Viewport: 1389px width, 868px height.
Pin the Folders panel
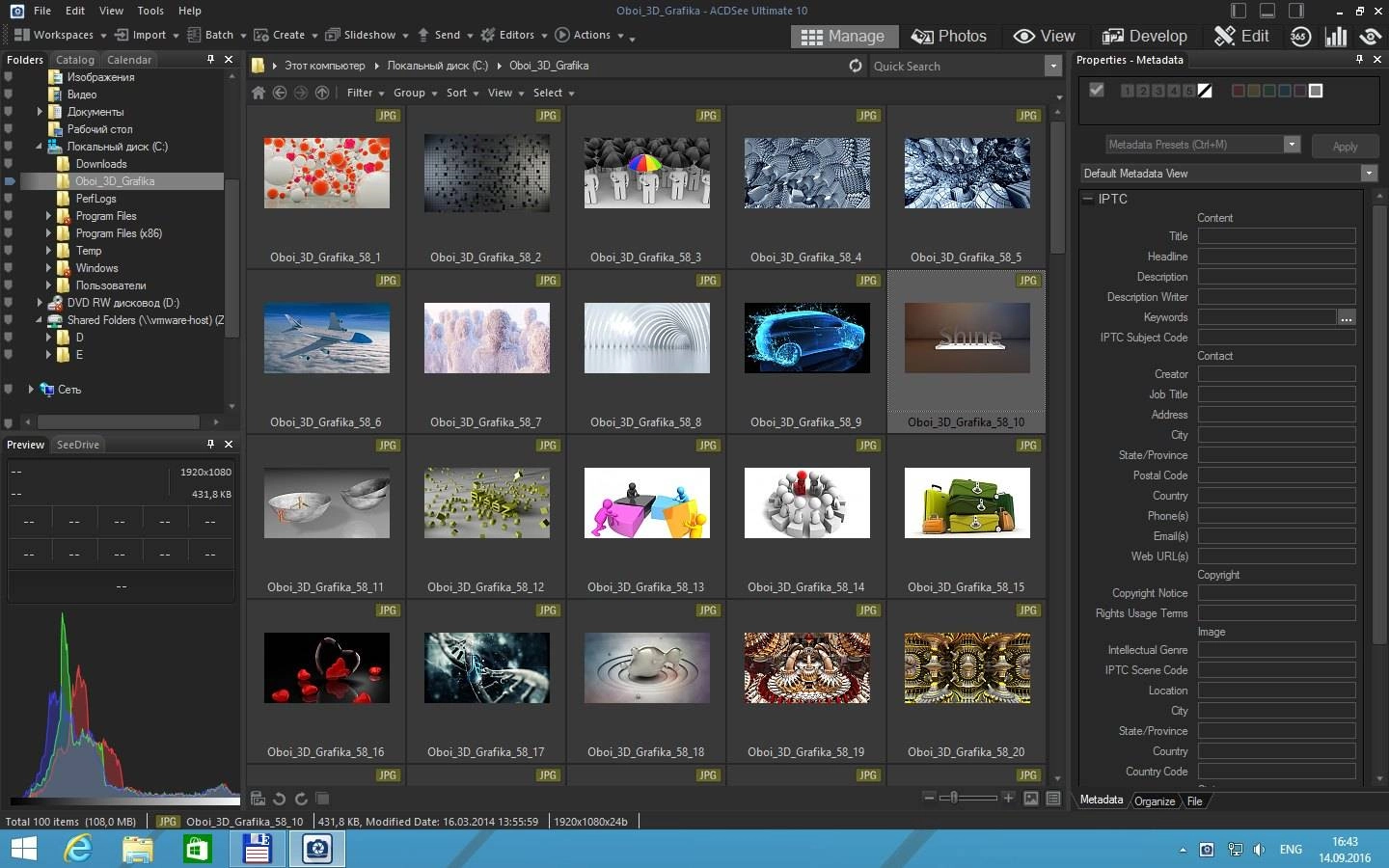point(210,59)
